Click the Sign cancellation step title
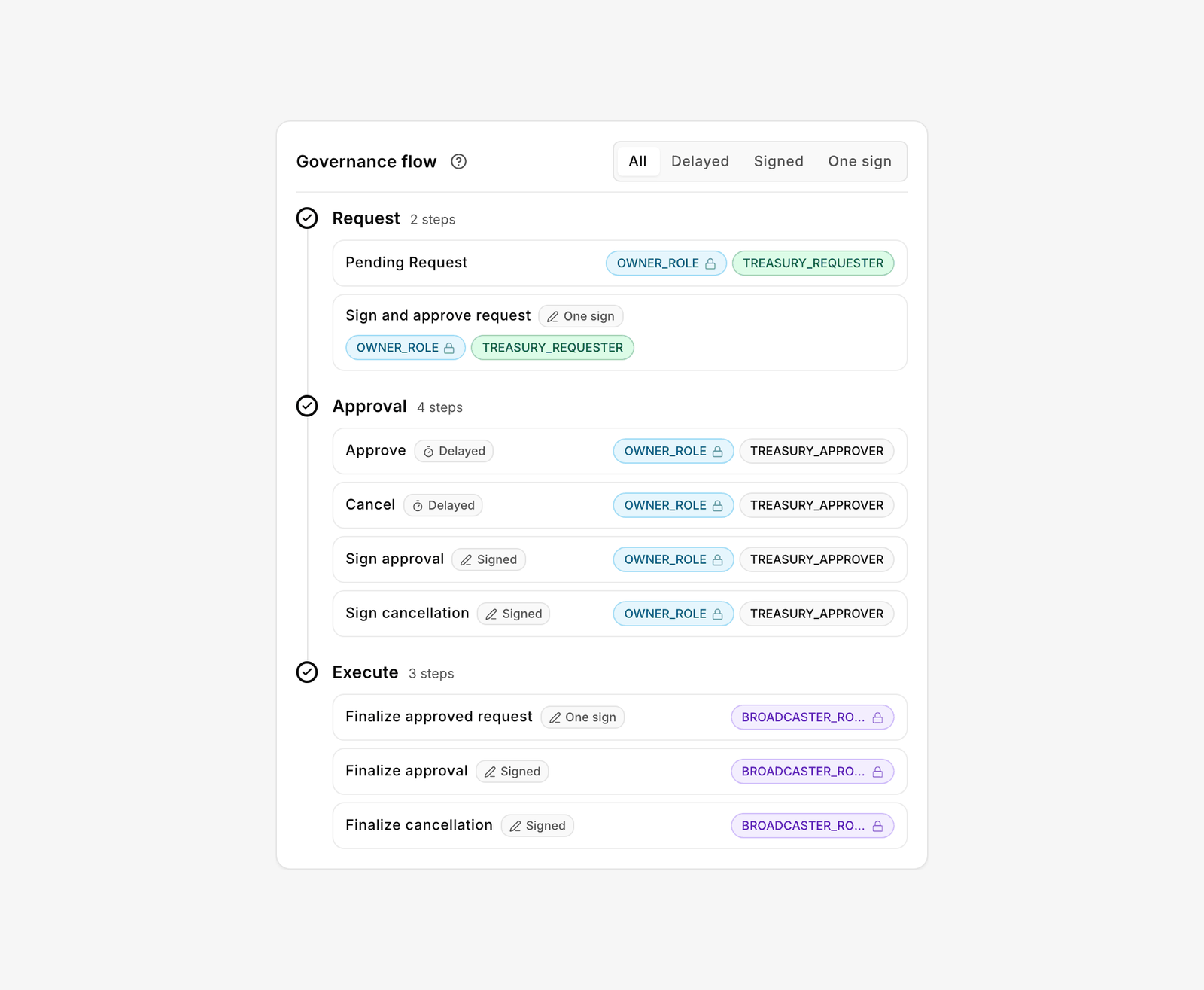 407,614
